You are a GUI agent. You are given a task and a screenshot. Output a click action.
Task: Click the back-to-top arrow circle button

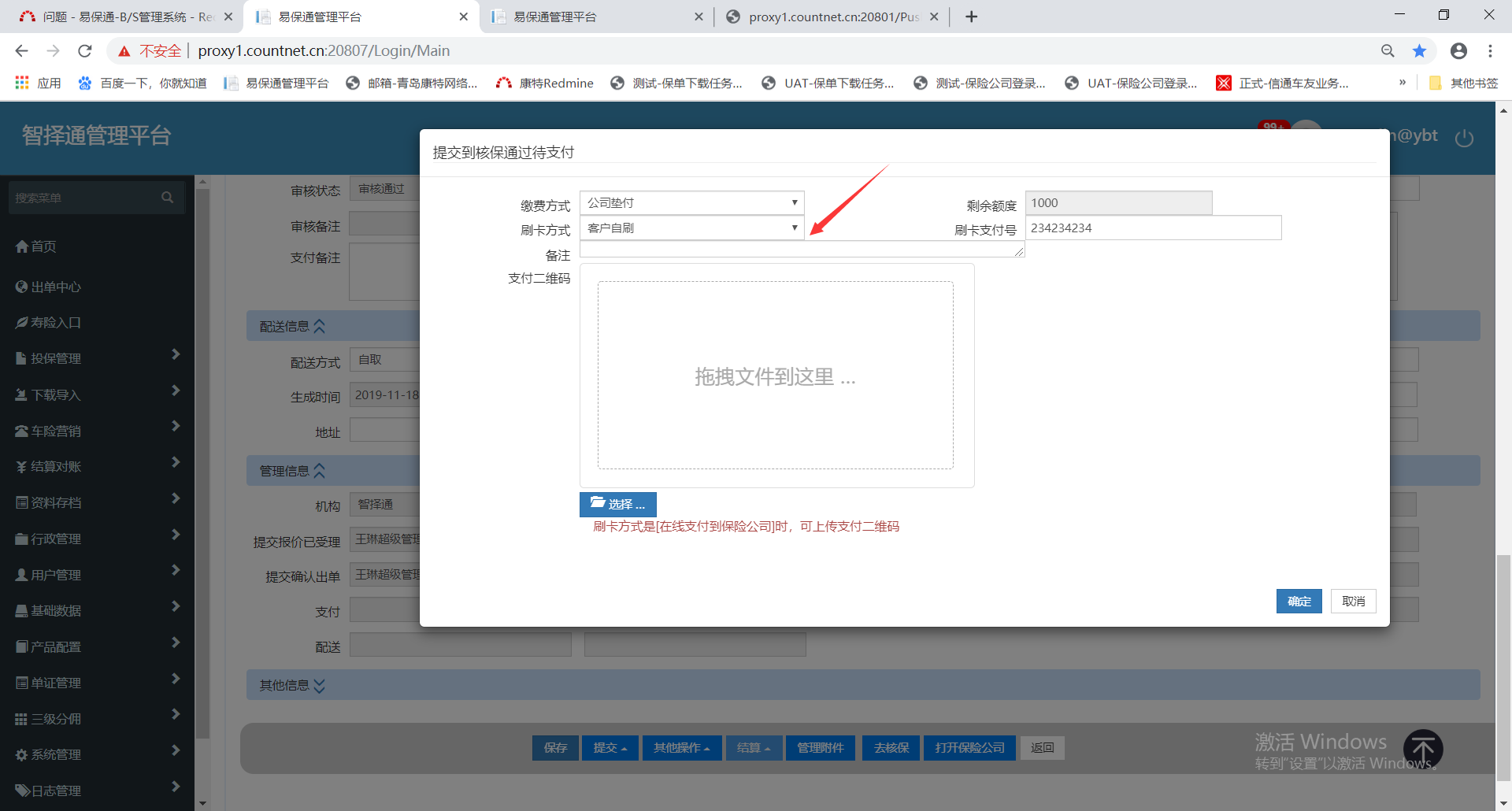pos(1423,749)
